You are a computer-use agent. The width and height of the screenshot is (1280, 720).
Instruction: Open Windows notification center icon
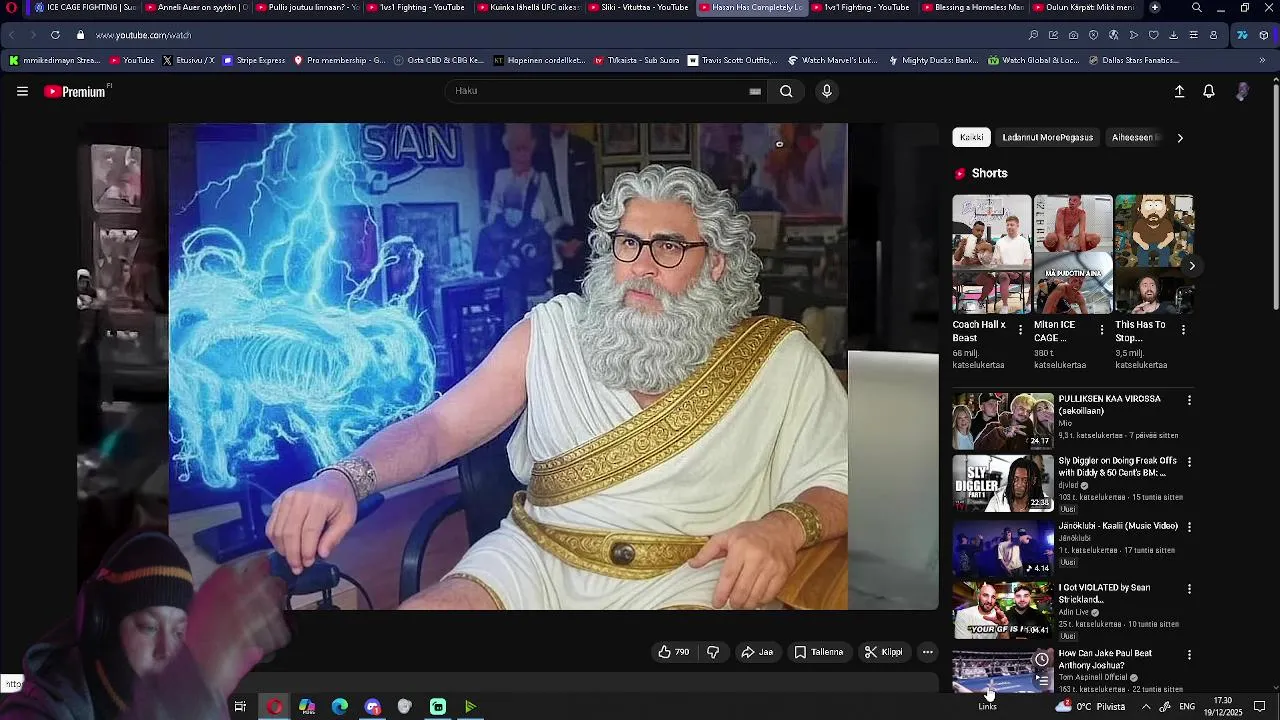[x=1259, y=707]
